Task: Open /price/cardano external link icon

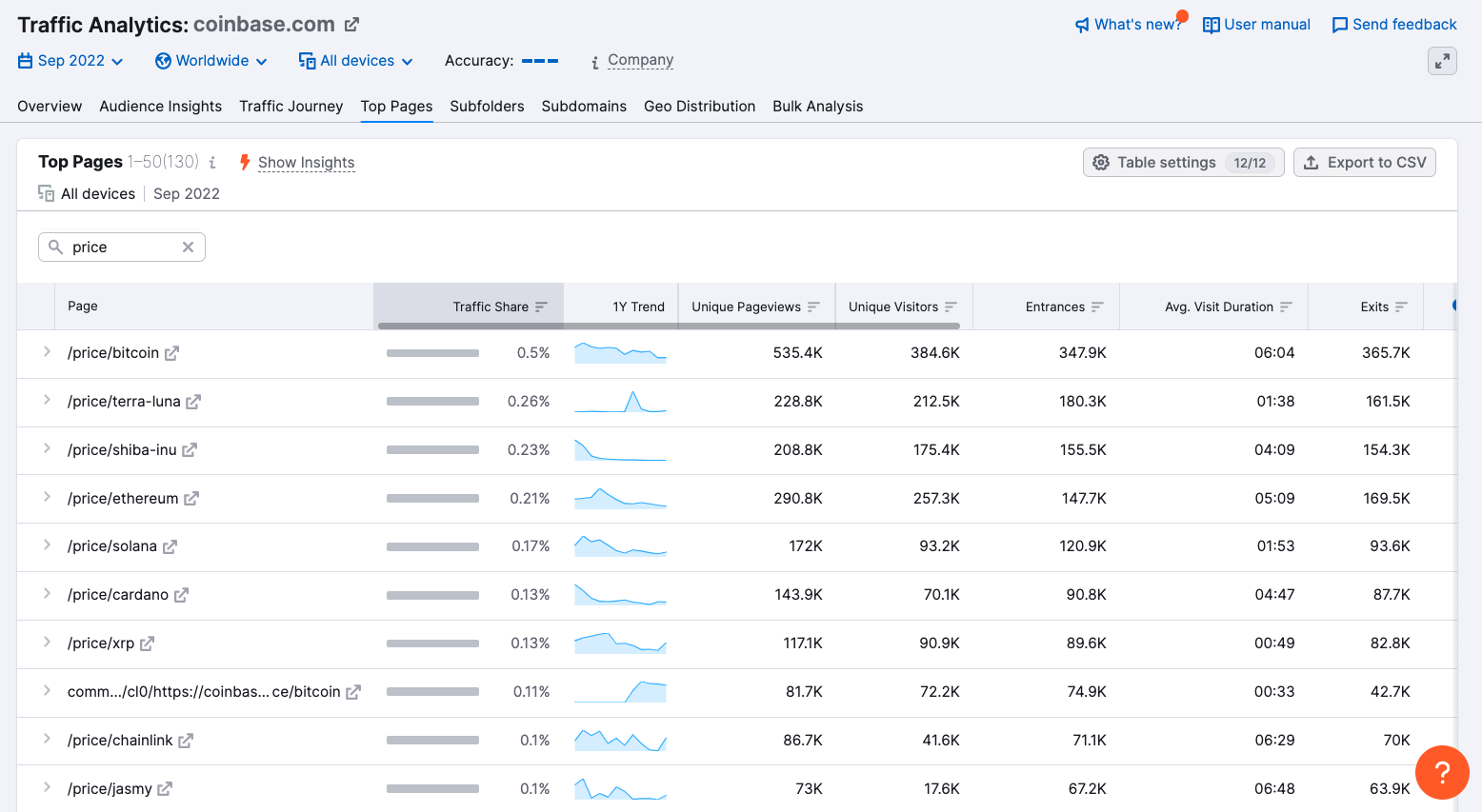Action: coord(181,595)
